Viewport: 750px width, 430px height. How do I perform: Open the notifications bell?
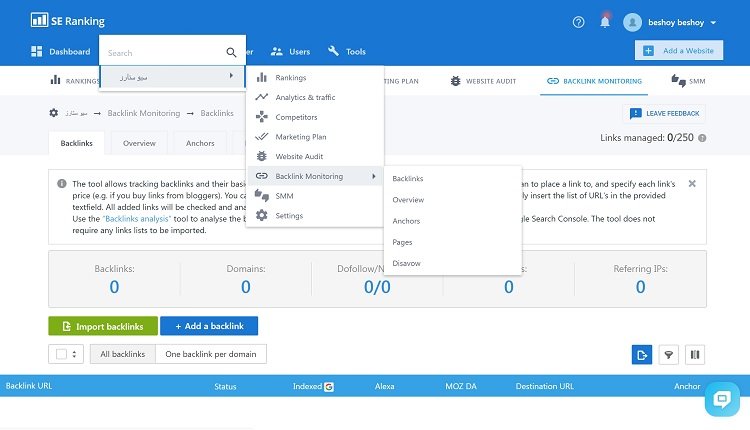(604, 21)
